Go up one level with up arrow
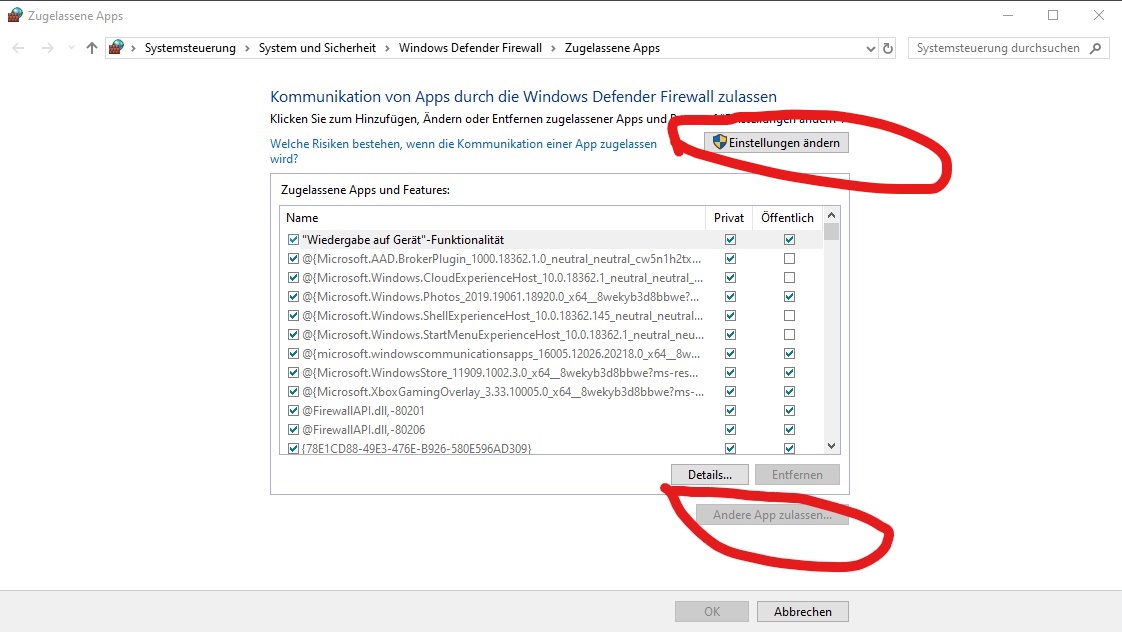This screenshot has height=632, width=1122. [x=92, y=48]
